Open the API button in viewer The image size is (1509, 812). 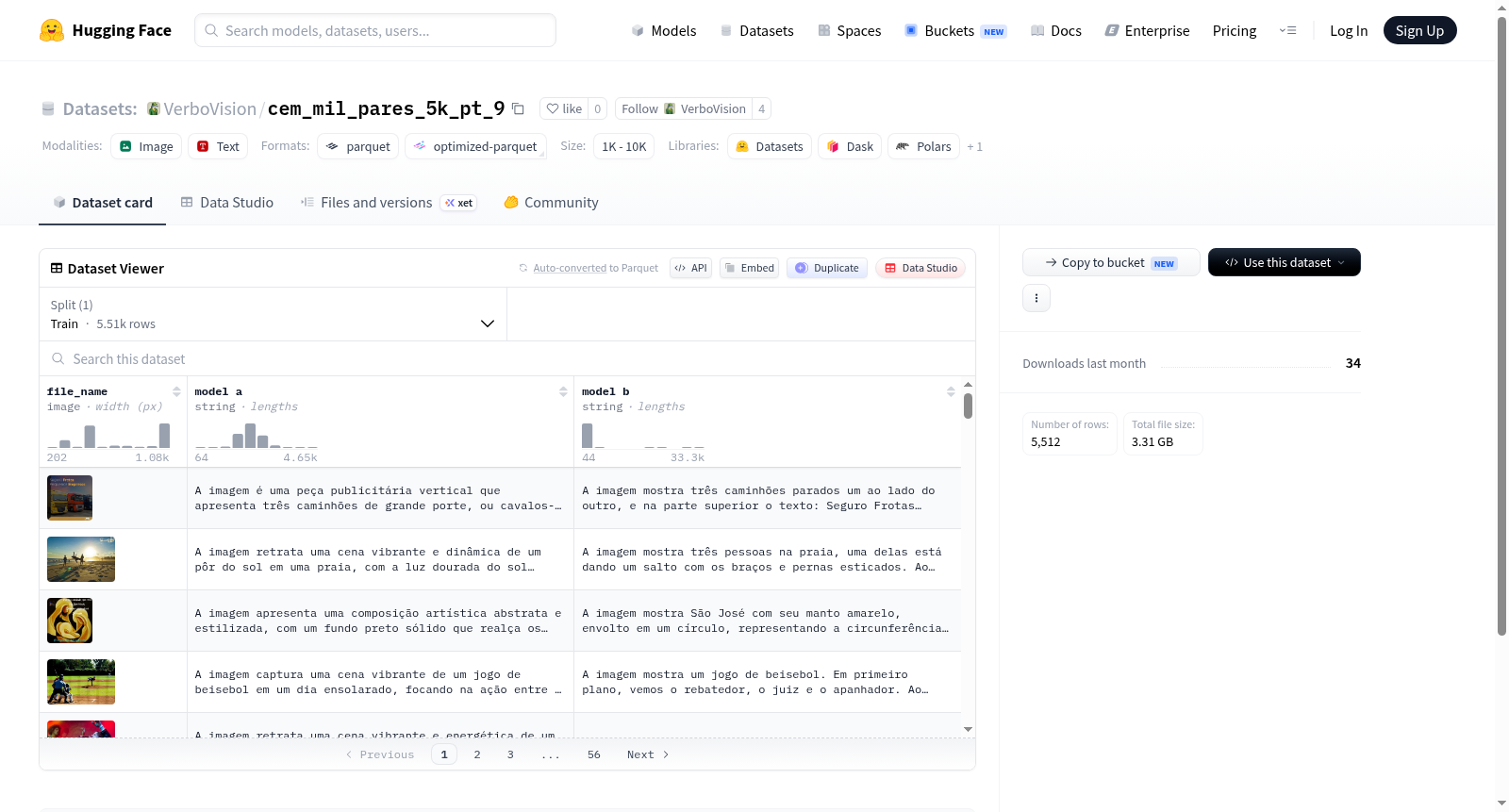click(690, 268)
